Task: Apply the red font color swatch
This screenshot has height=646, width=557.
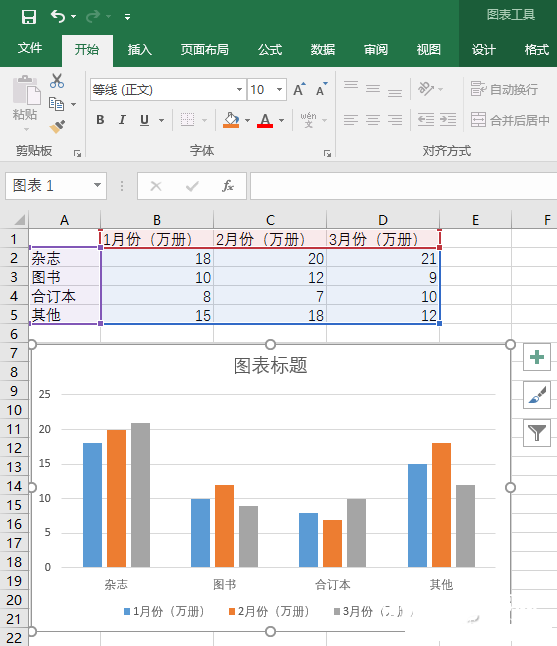Action: point(265,120)
